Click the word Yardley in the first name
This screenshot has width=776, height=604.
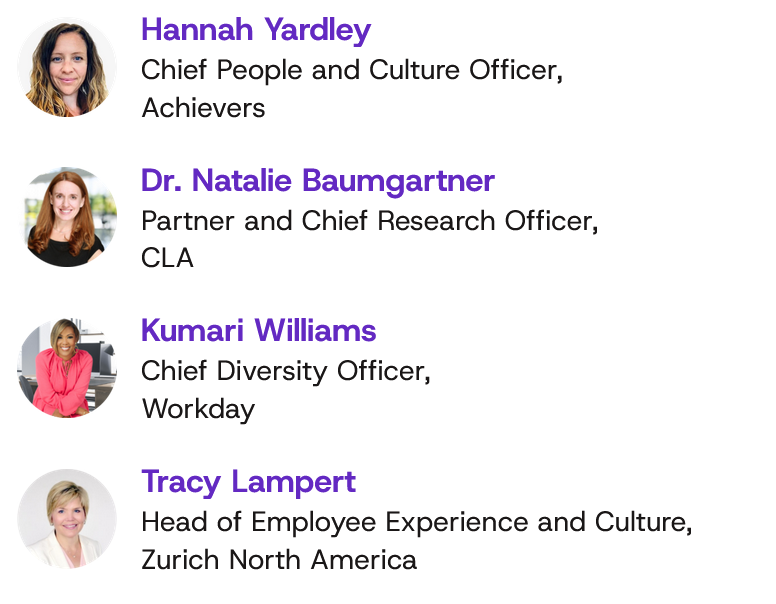click(317, 31)
